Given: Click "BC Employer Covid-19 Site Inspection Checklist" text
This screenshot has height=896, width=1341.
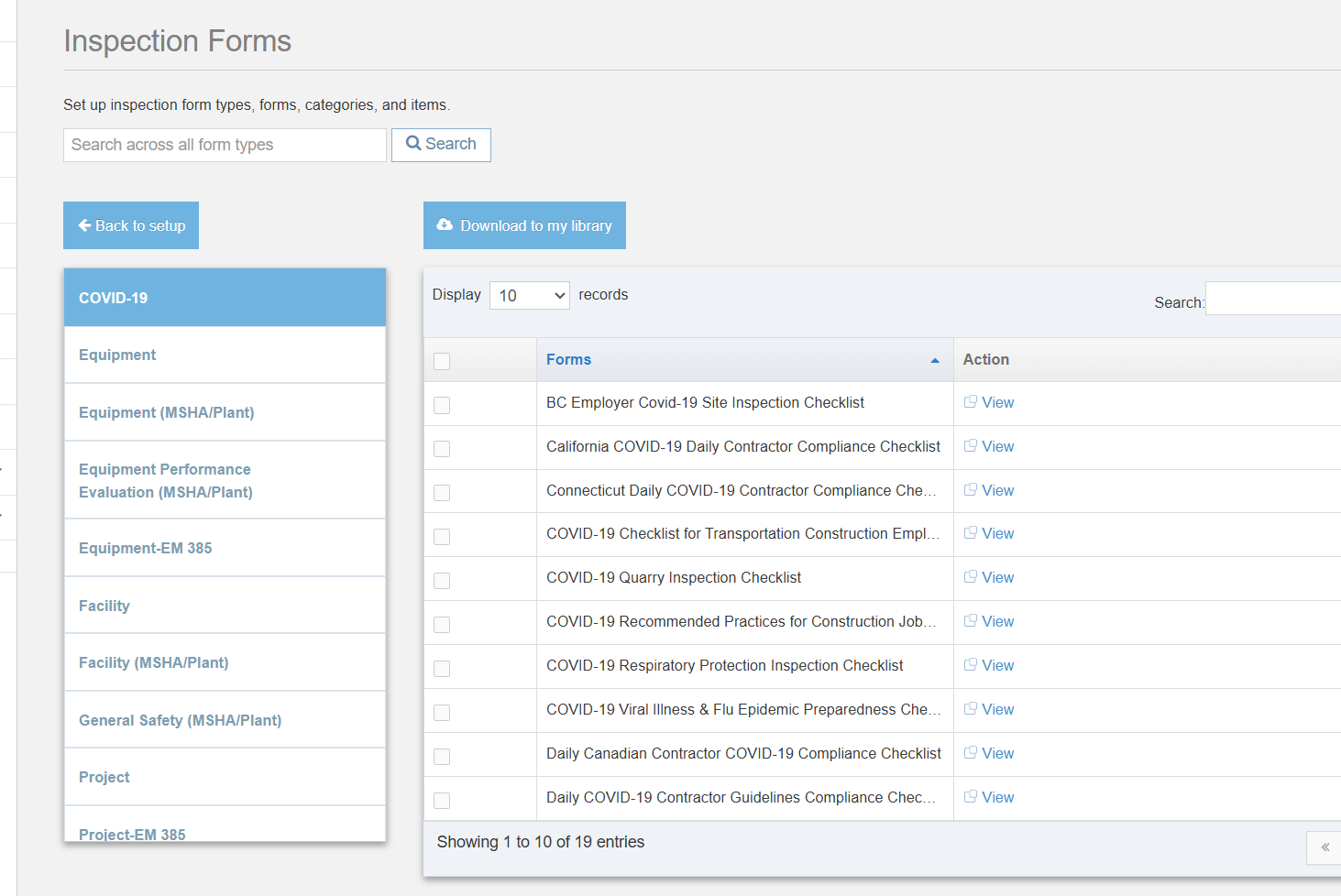Looking at the screenshot, I should click(x=705, y=402).
